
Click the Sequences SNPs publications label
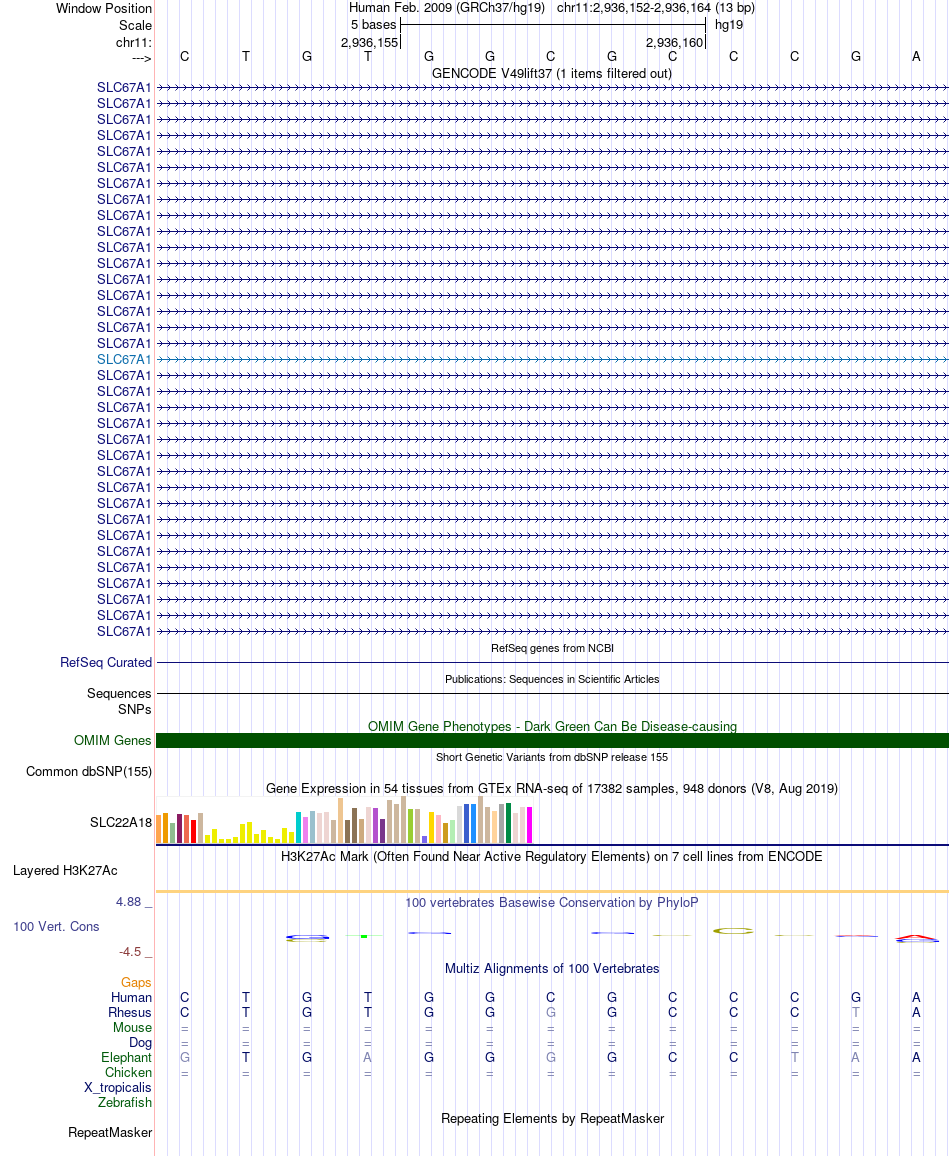119,701
